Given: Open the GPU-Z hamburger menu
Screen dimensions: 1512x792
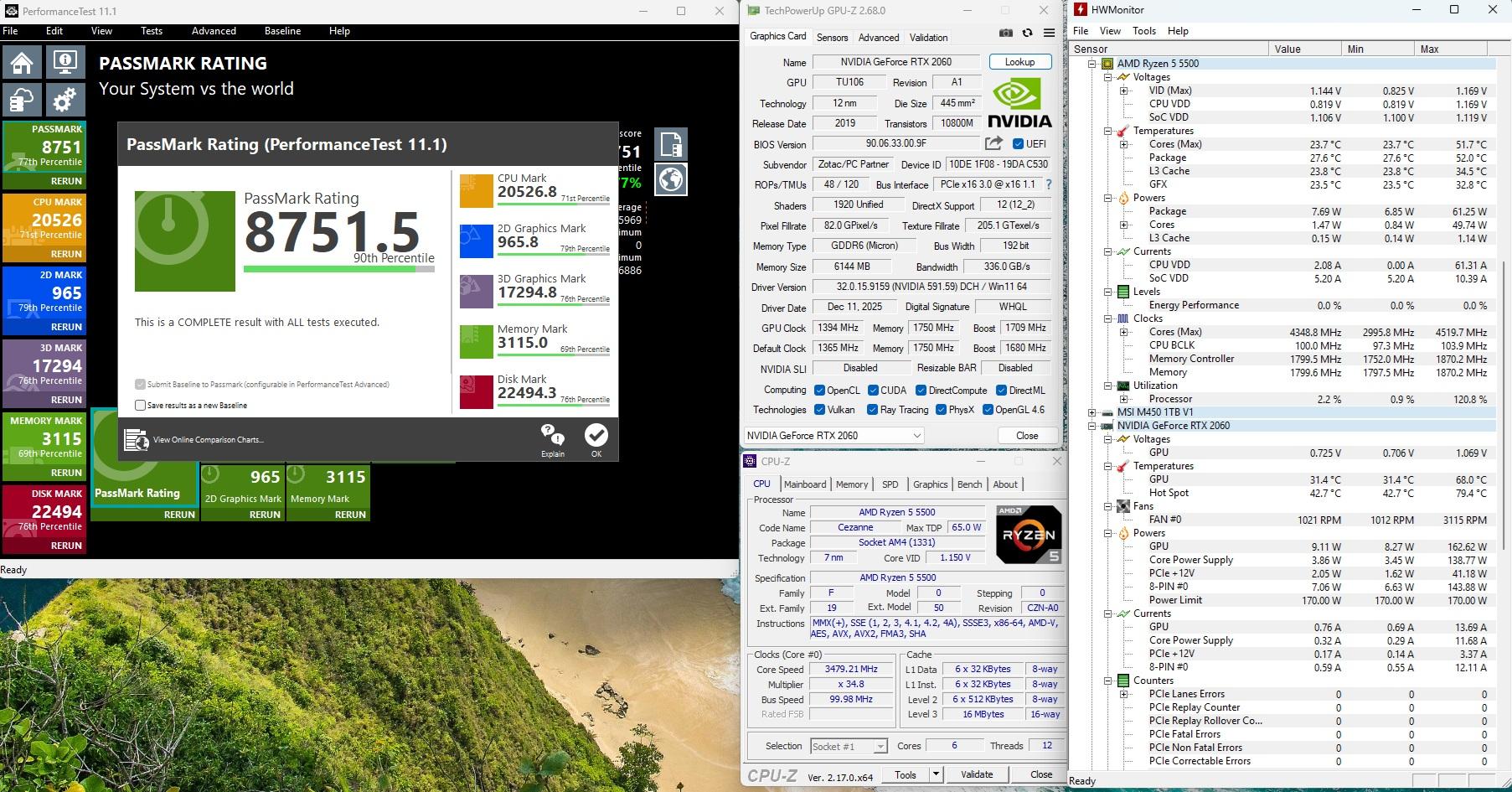Looking at the screenshot, I should pos(1049,34).
